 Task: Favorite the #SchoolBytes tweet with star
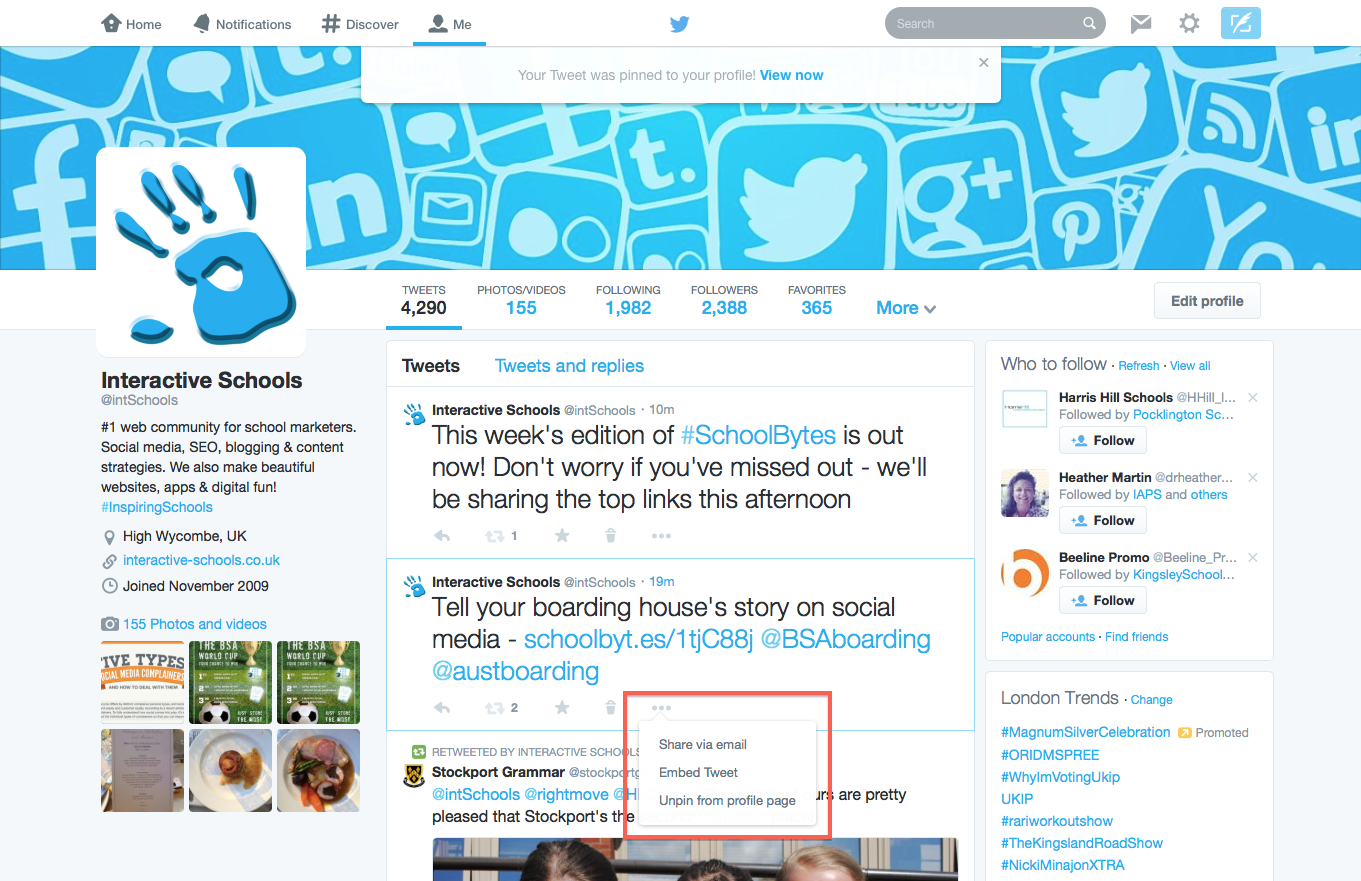click(x=562, y=536)
